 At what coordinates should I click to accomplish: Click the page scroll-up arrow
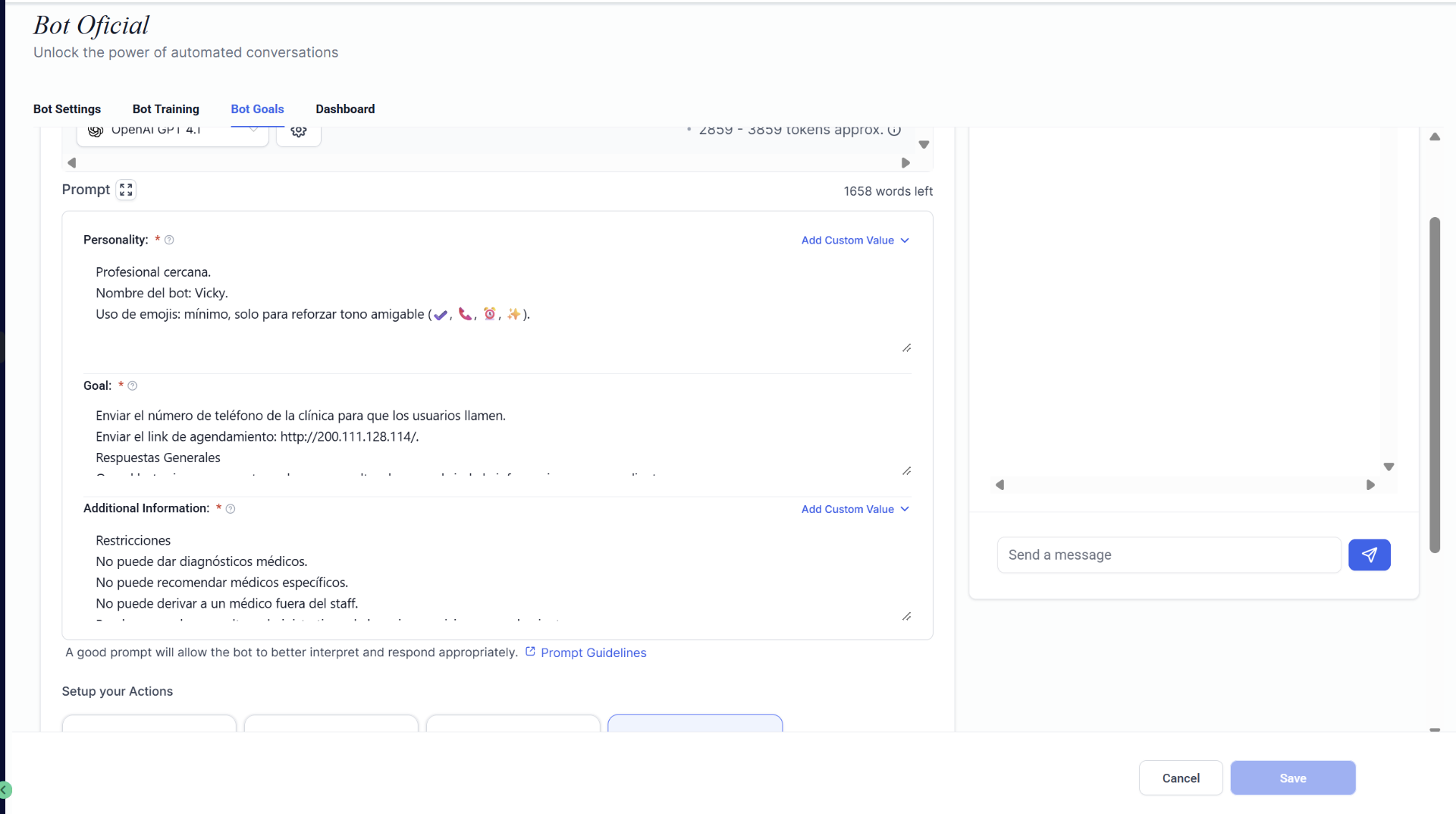pyautogui.click(x=1435, y=137)
